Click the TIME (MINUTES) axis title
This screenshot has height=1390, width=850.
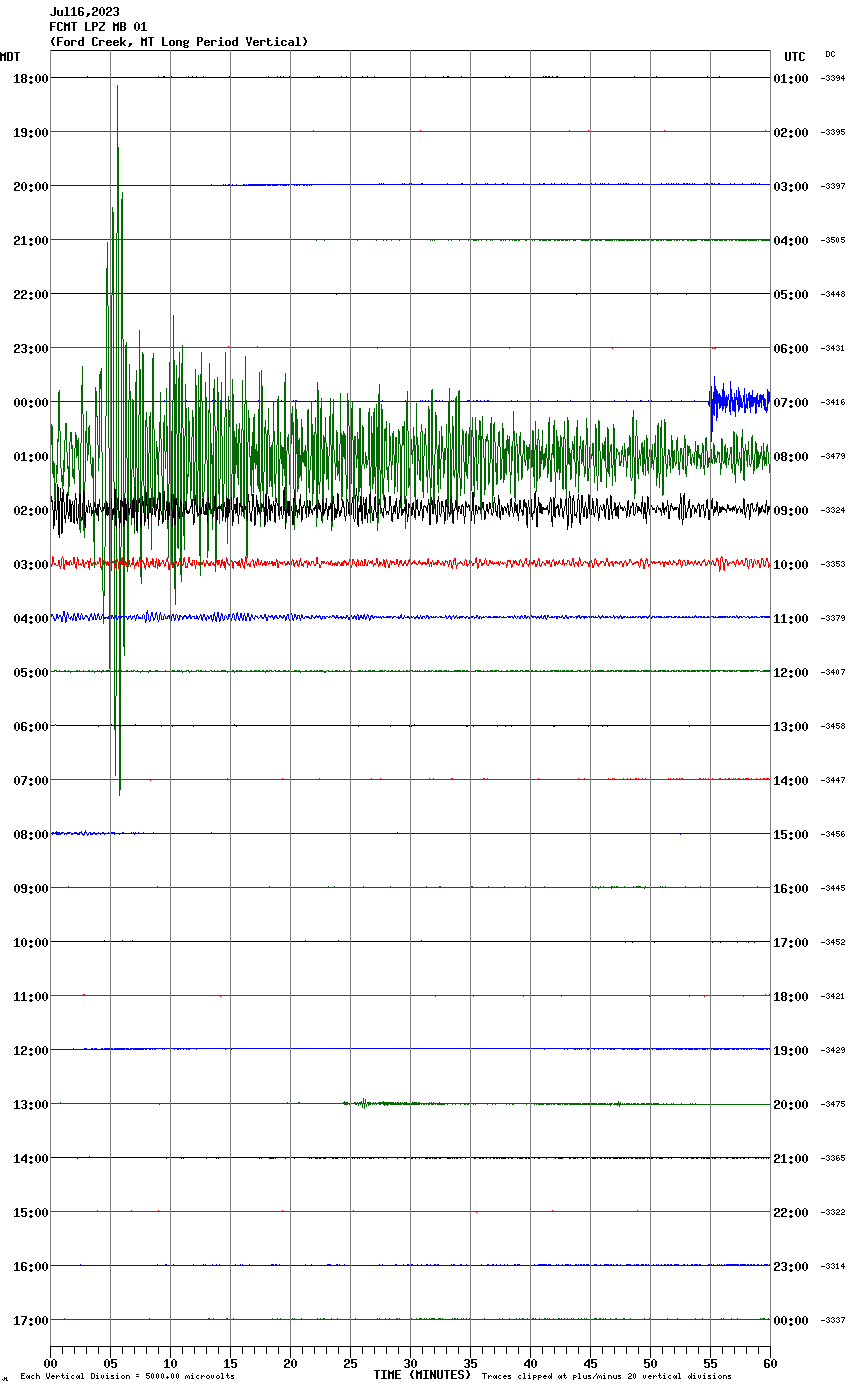tap(421, 1375)
